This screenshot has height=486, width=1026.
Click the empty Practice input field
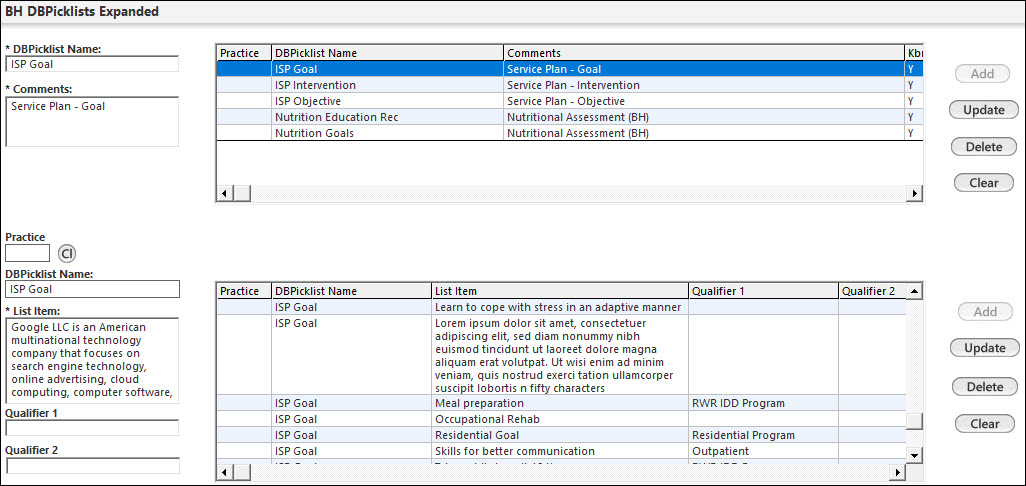pos(27,254)
